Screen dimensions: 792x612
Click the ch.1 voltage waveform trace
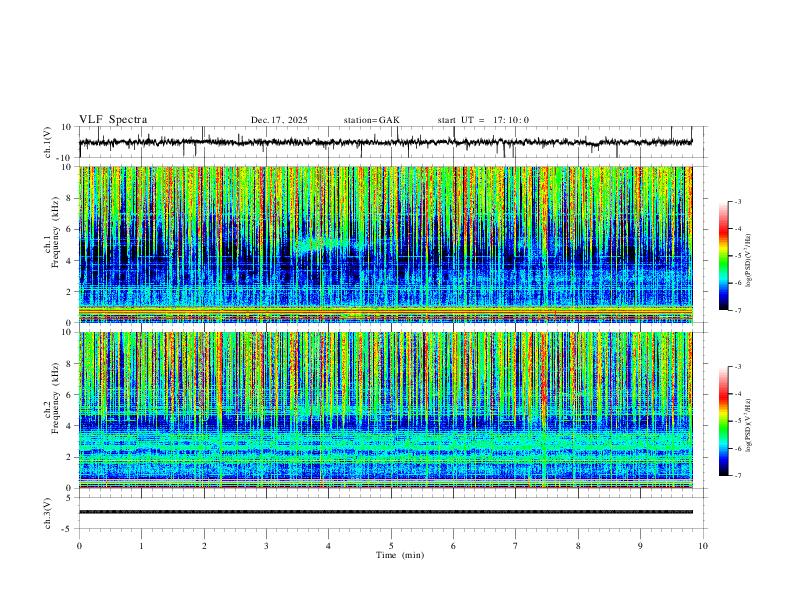pyautogui.click(x=385, y=142)
